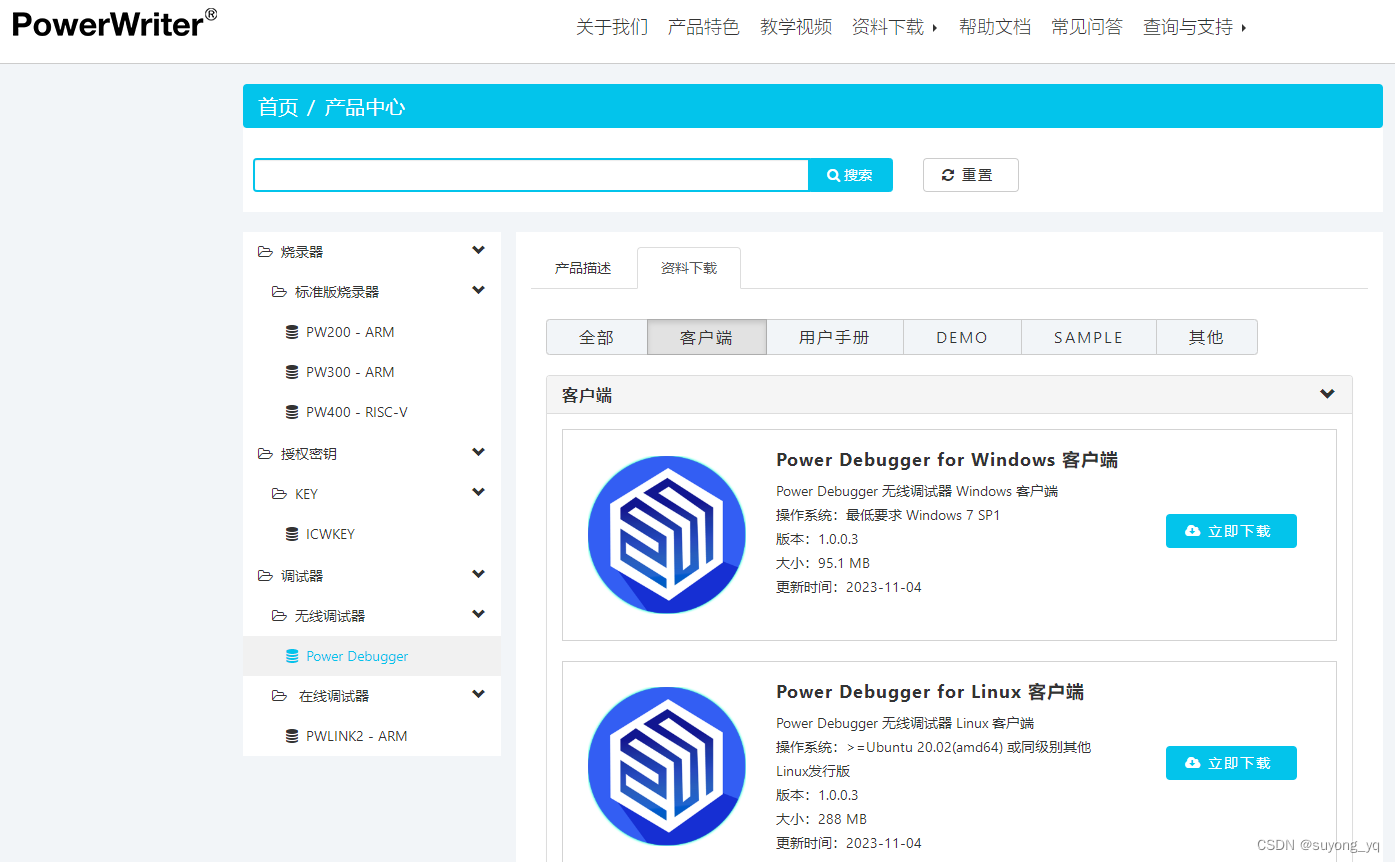The width and height of the screenshot is (1395, 862).
Task: Click cloud download icon for Windows client
Action: [1192, 531]
